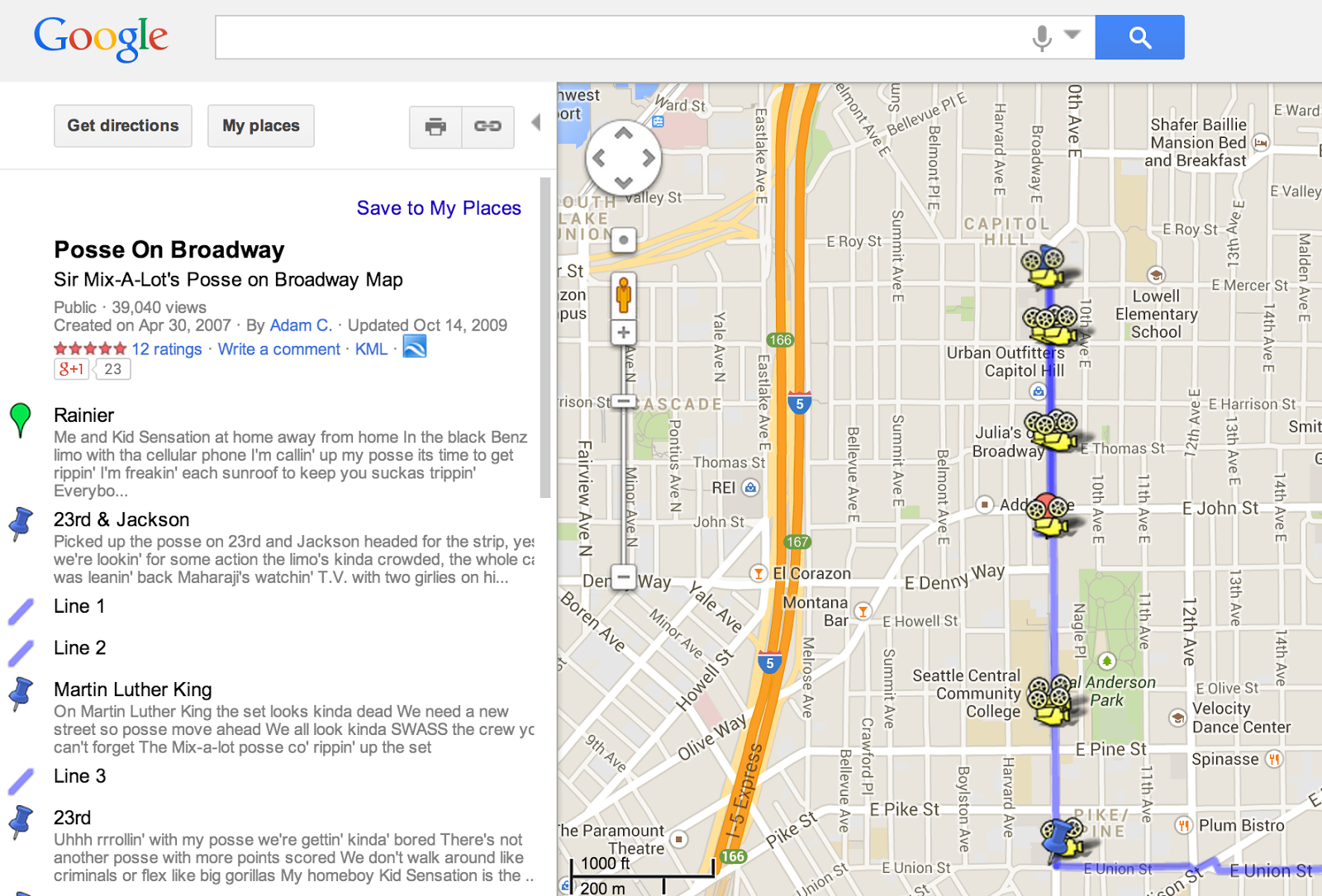Click the REI shopping place icon
Screen dimensions: 1322x896
point(750,487)
